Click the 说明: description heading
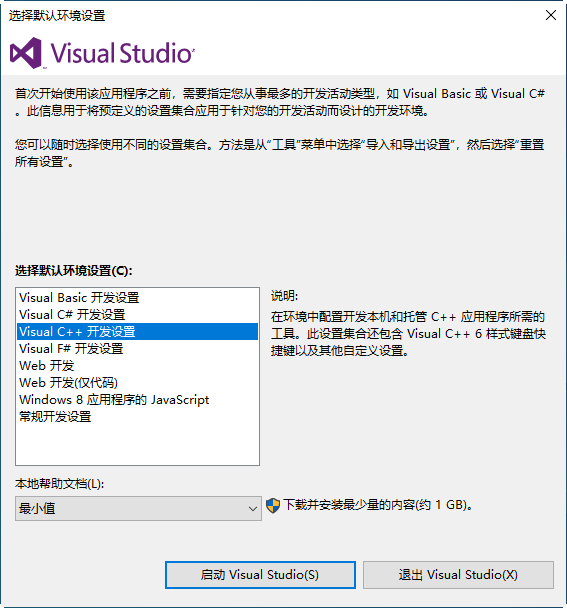The width and height of the screenshot is (567, 608). click(285, 296)
